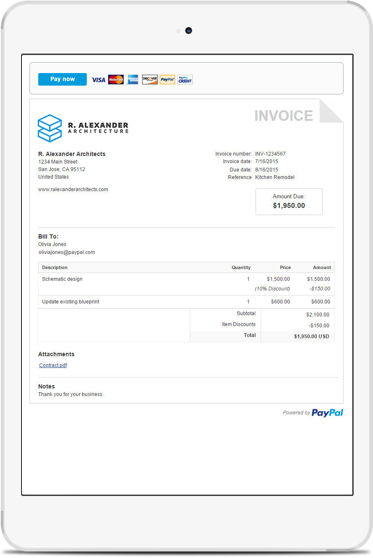The height and width of the screenshot is (558, 373).
Task: Click the R. Alexander Architecture cube logo
Action: (x=50, y=128)
